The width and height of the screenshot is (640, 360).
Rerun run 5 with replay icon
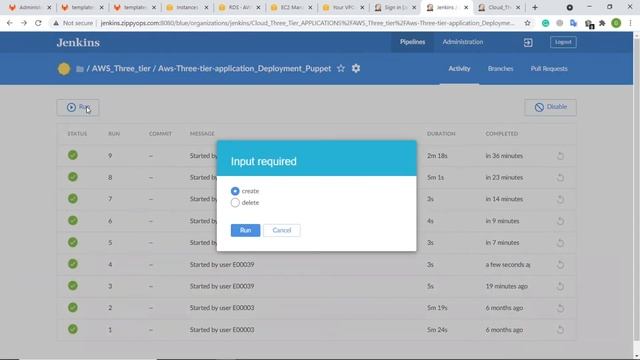[x=560, y=242]
